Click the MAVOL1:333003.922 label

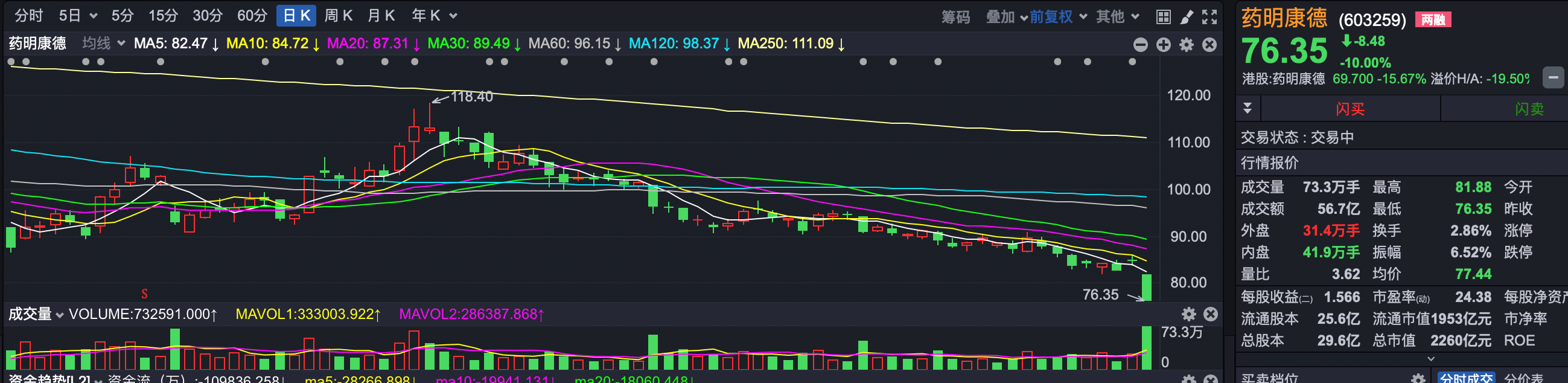pyautogui.click(x=308, y=314)
